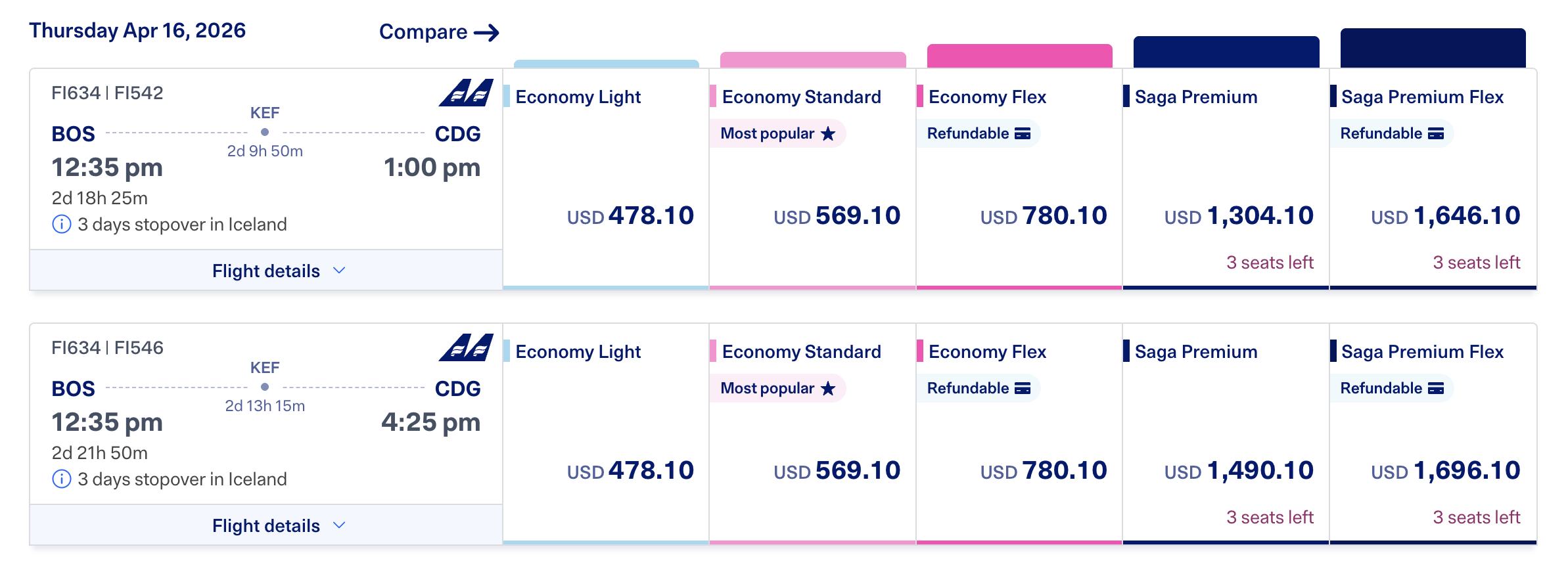Expand Flight details for FI634 | FI546
The height and width of the screenshot is (574, 1568).
pyautogui.click(x=266, y=525)
